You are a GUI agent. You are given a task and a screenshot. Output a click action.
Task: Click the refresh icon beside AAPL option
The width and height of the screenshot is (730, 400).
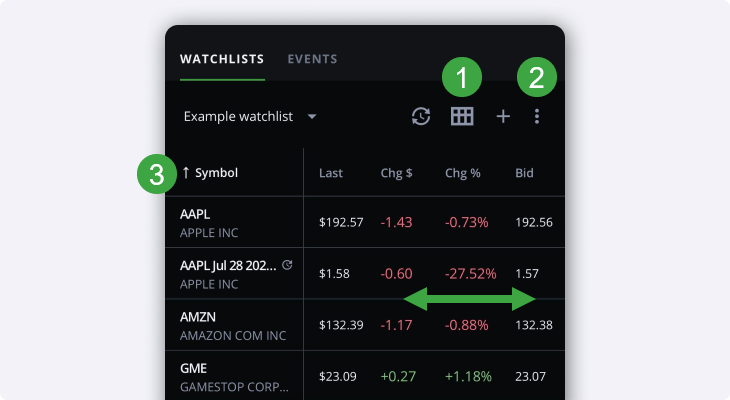(x=288, y=265)
